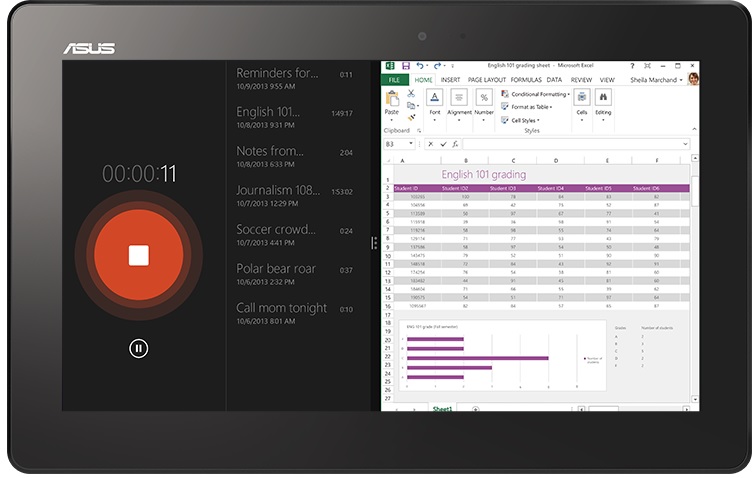
Task: Select all cells with the corner button
Action: 388,161
